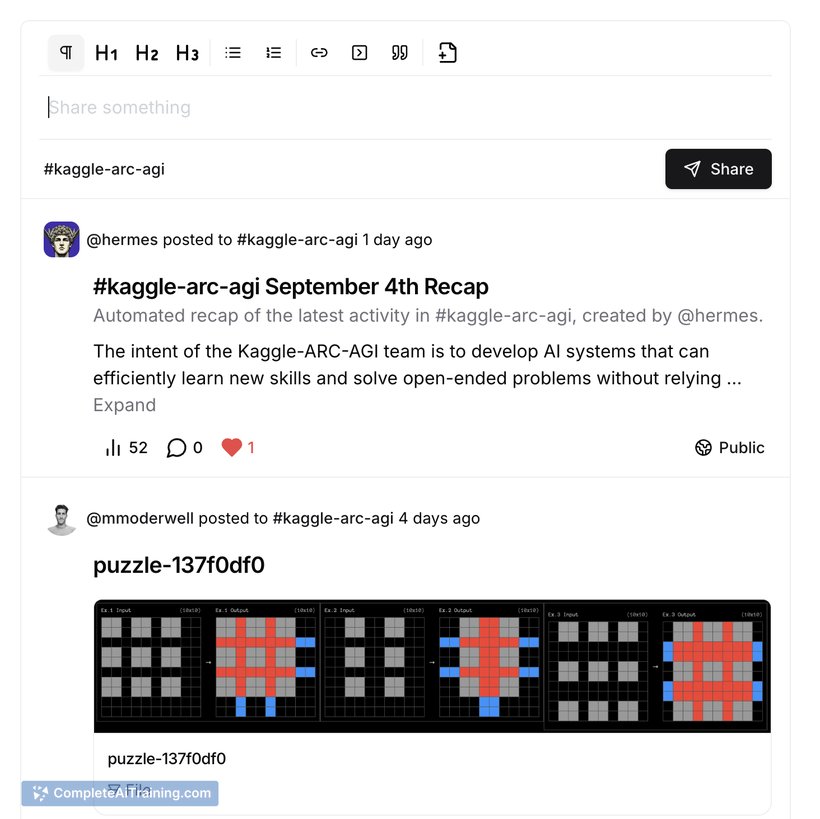Attach a file with the add-file icon

(447, 53)
